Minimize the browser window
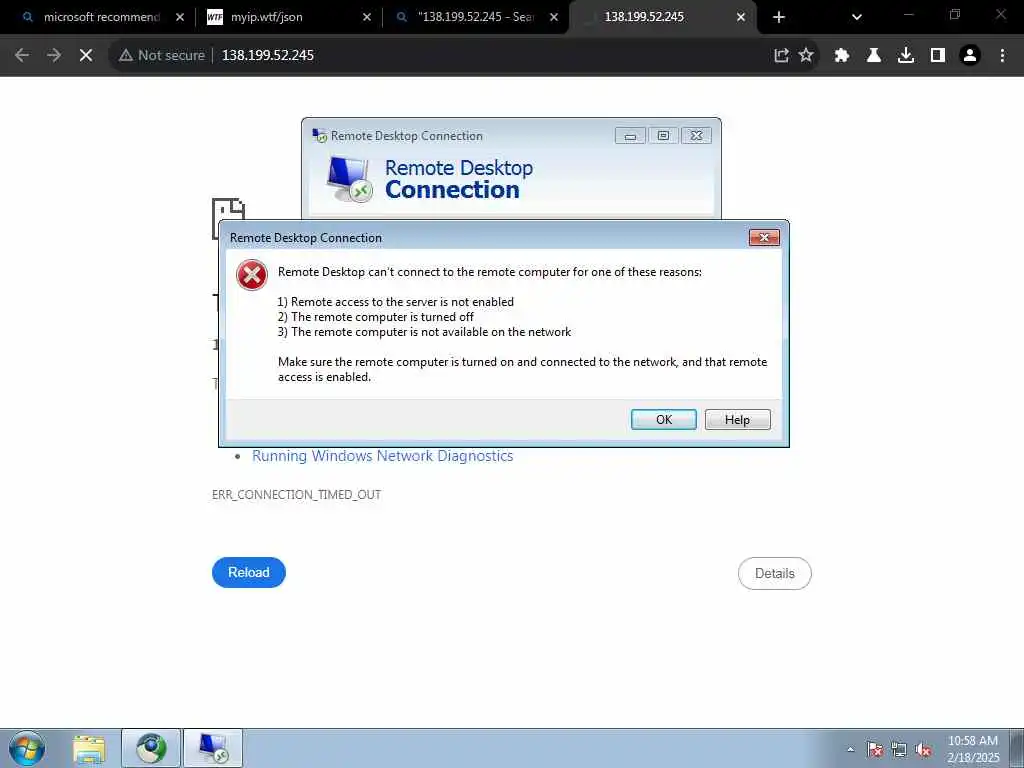Screen dimensions: 1024x768 coord(908,14)
